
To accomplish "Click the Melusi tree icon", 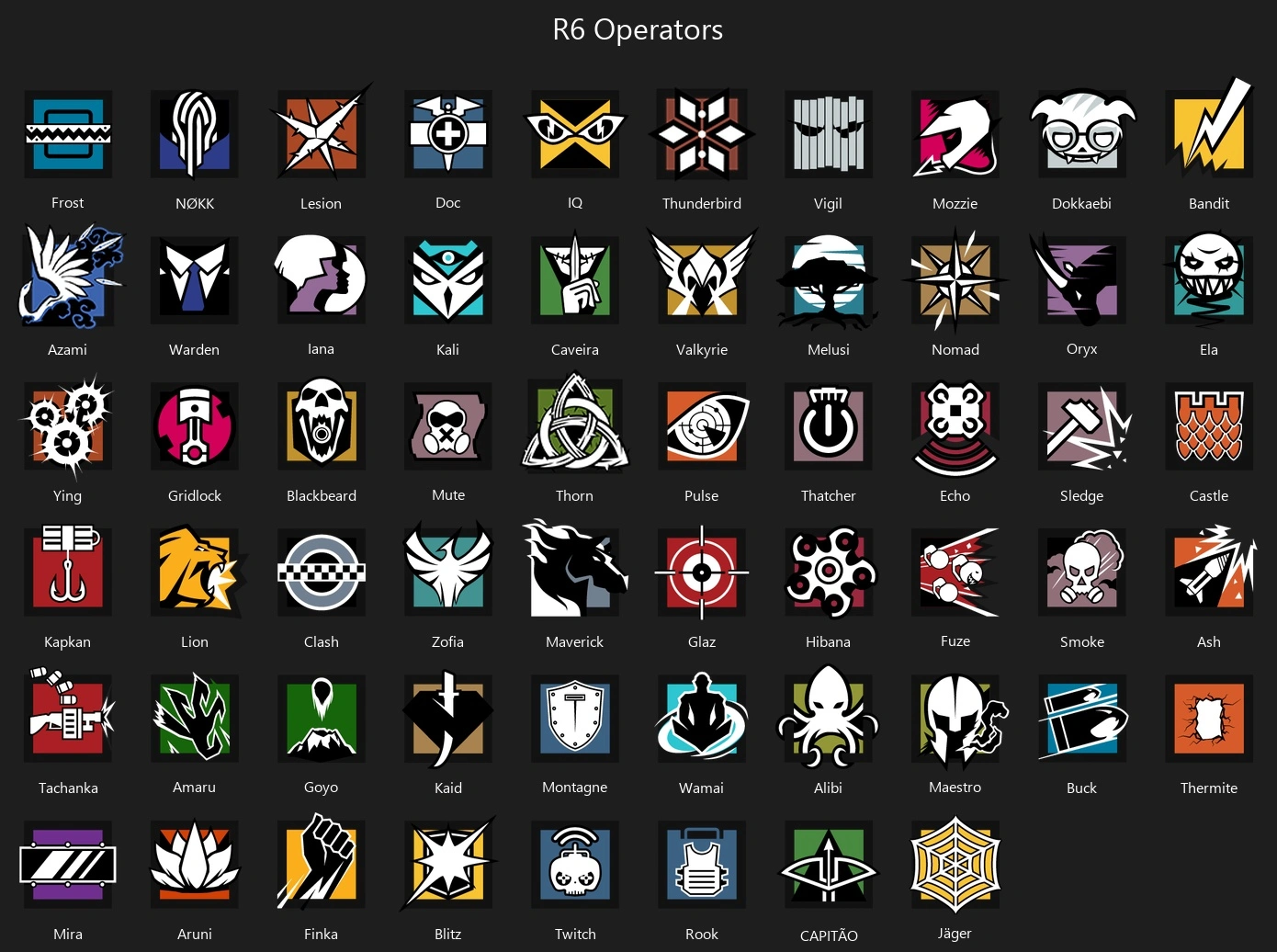I will (829, 280).
